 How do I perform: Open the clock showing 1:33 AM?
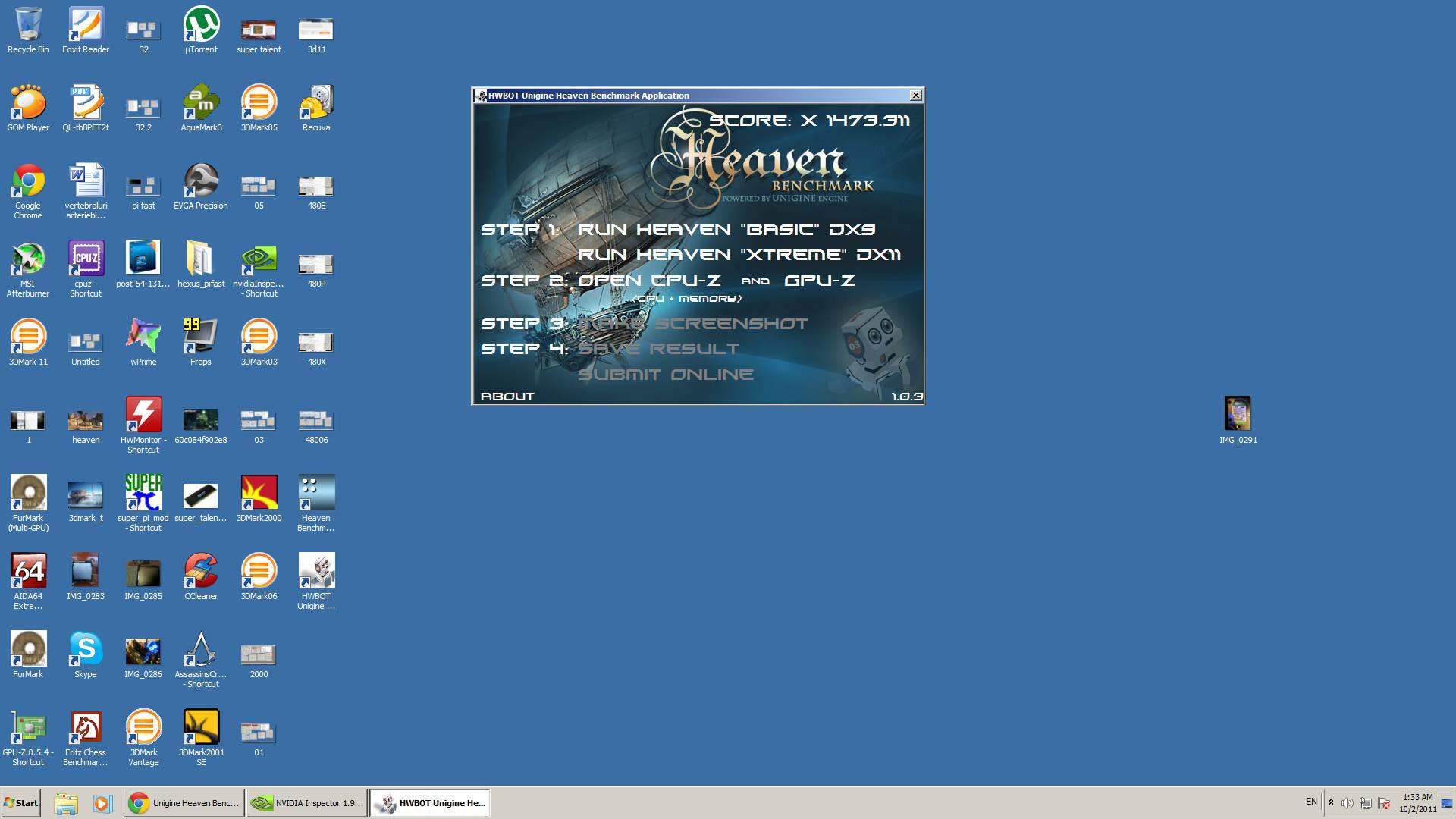[1417, 803]
